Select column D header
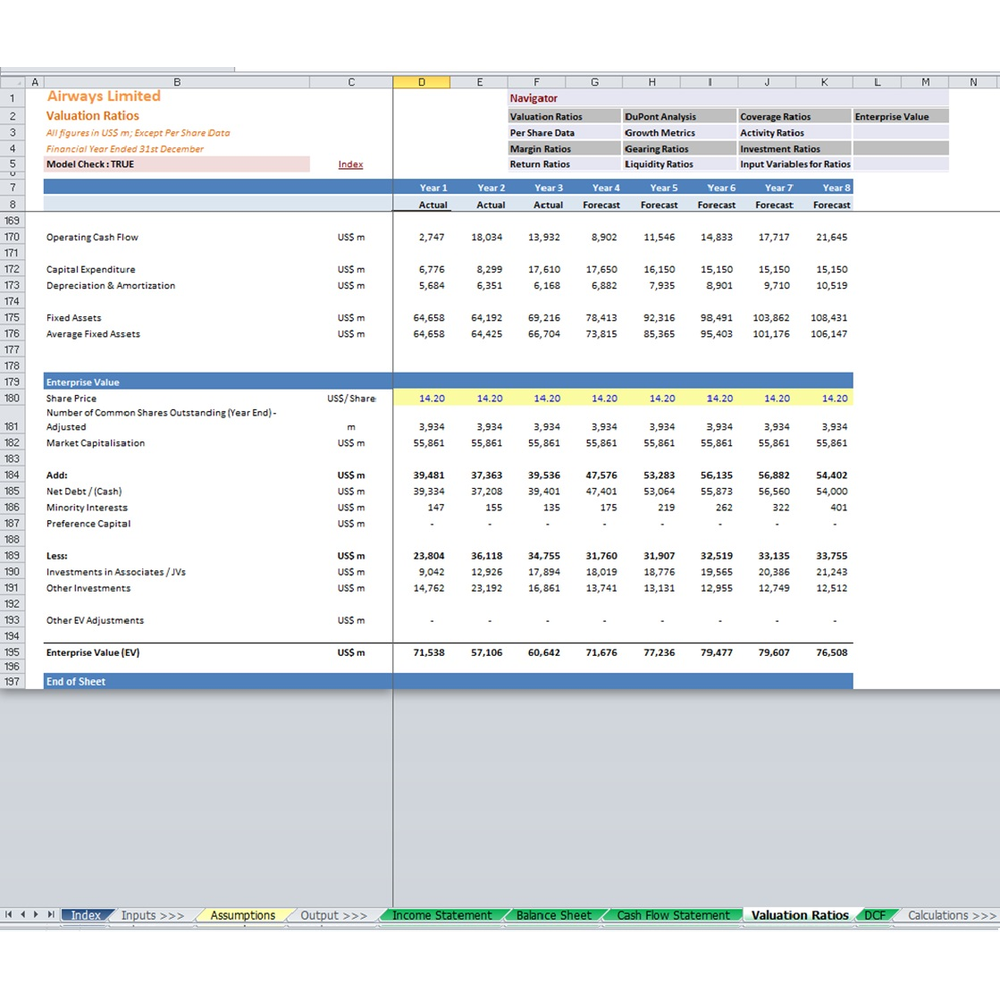This screenshot has height=1000, width=1000. click(x=422, y=82)
